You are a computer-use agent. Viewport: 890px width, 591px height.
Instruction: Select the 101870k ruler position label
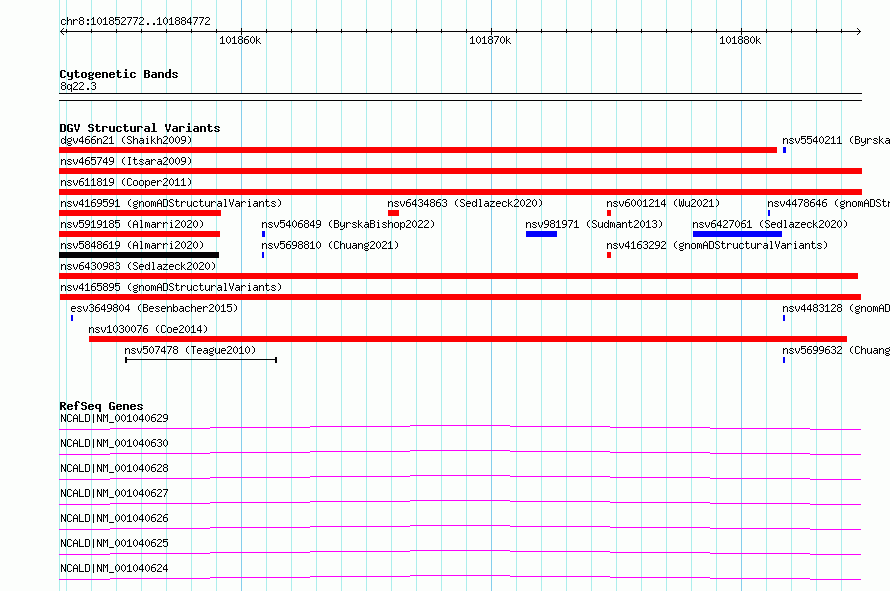pos(490,40)
